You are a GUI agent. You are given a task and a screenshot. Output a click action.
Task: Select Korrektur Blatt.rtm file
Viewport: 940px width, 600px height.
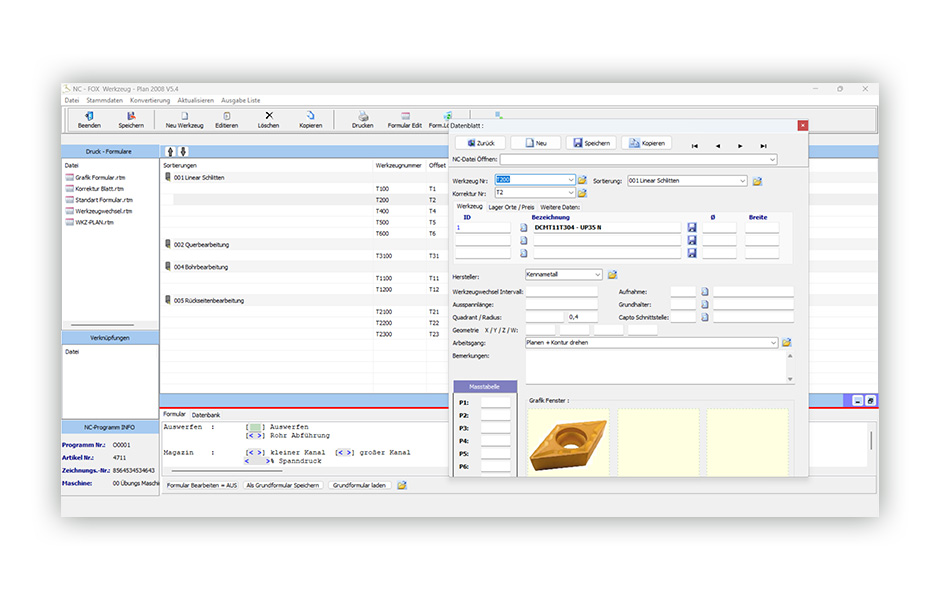(99, 189)
